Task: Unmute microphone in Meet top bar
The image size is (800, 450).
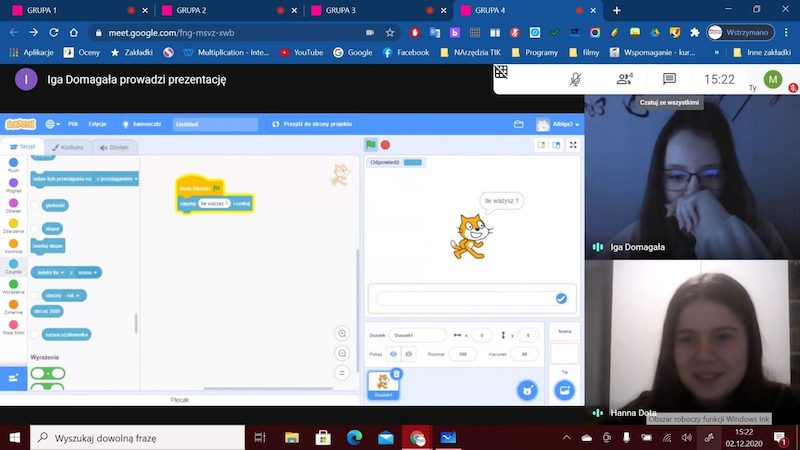Action: pos(576,79)
